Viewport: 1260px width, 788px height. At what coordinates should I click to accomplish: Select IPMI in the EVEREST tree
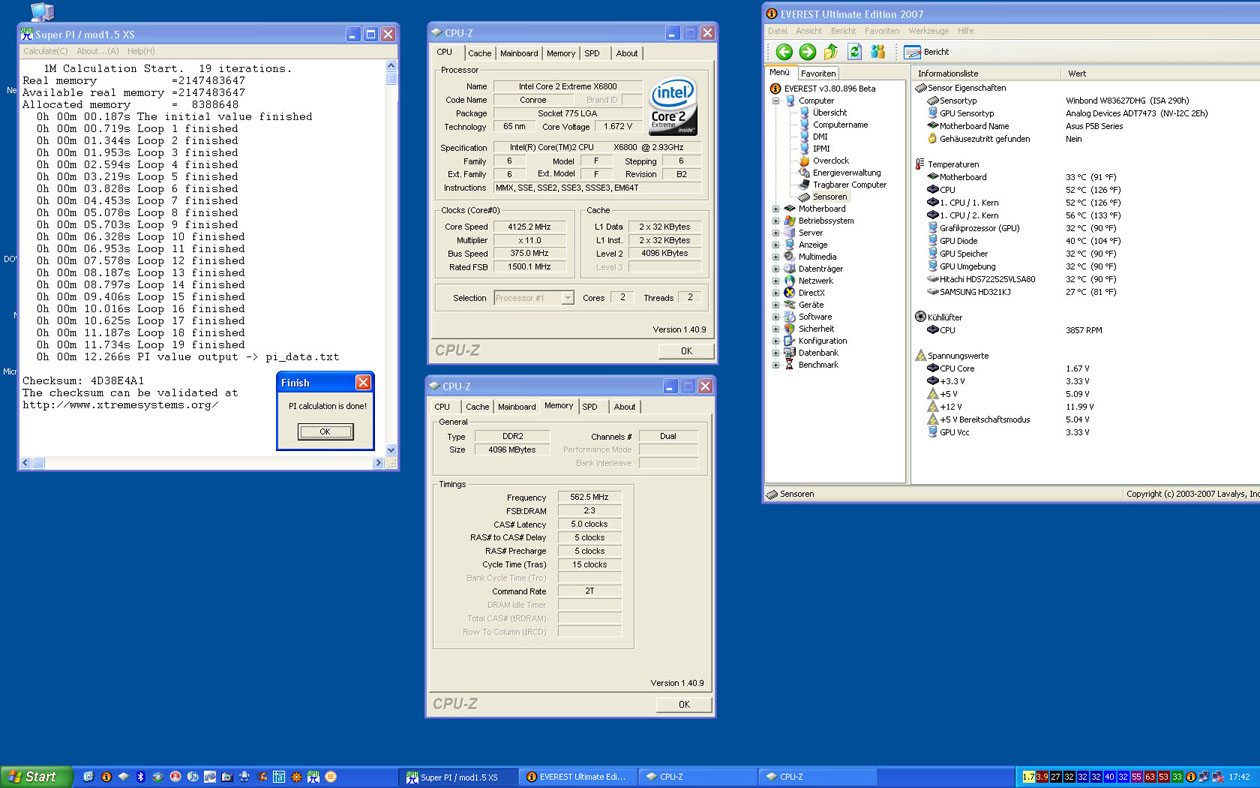click(821, 149)
